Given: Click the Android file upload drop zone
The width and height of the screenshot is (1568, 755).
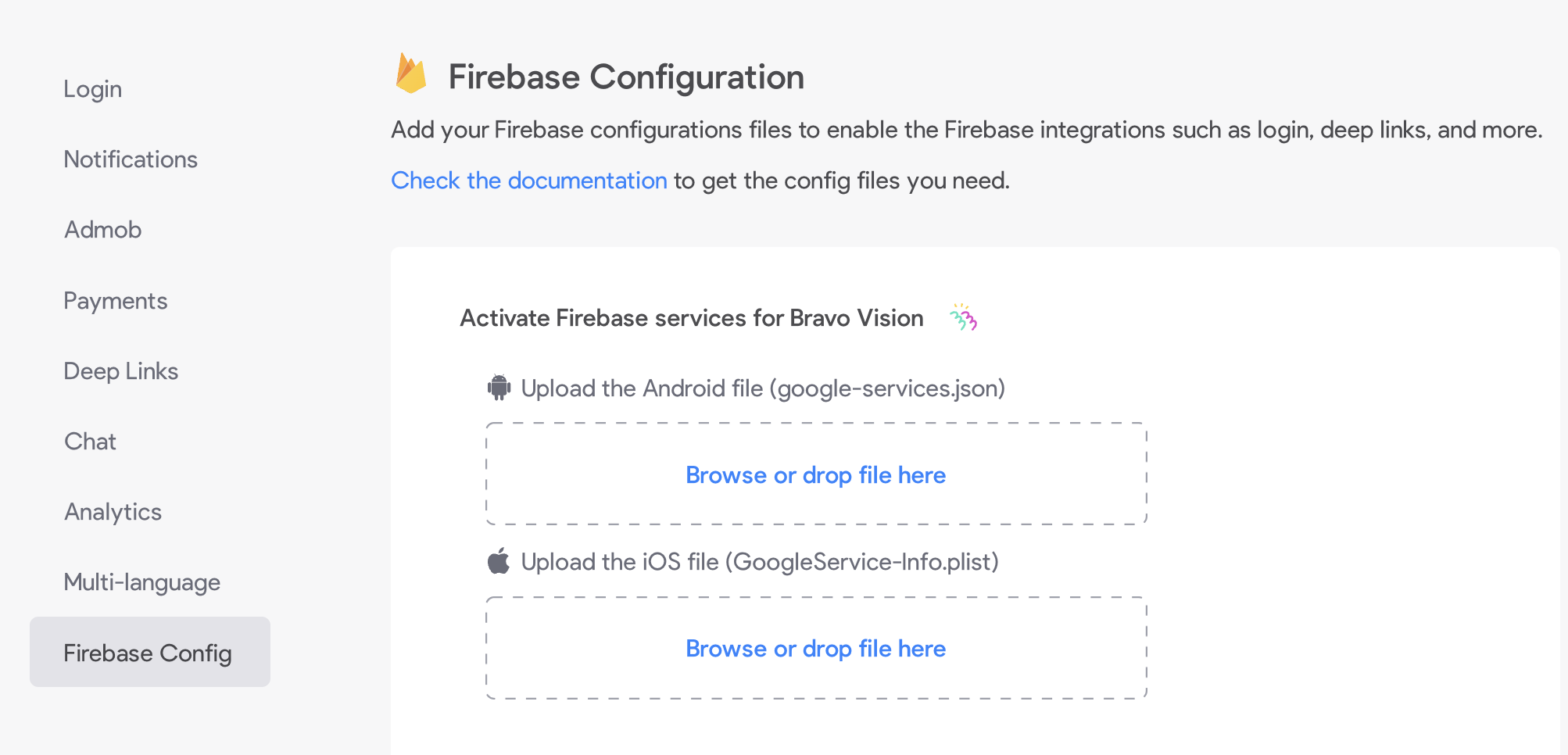Looking at the screenshot, I should pos(594,500).
